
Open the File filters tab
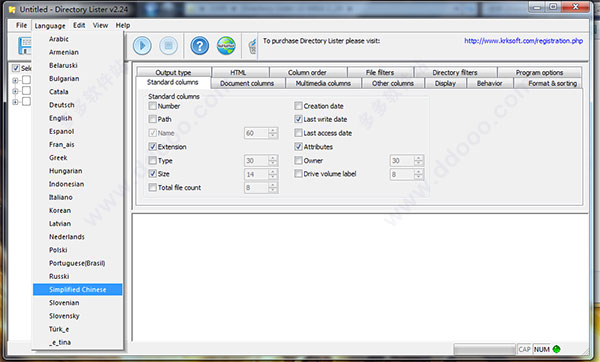coord(380,72)
